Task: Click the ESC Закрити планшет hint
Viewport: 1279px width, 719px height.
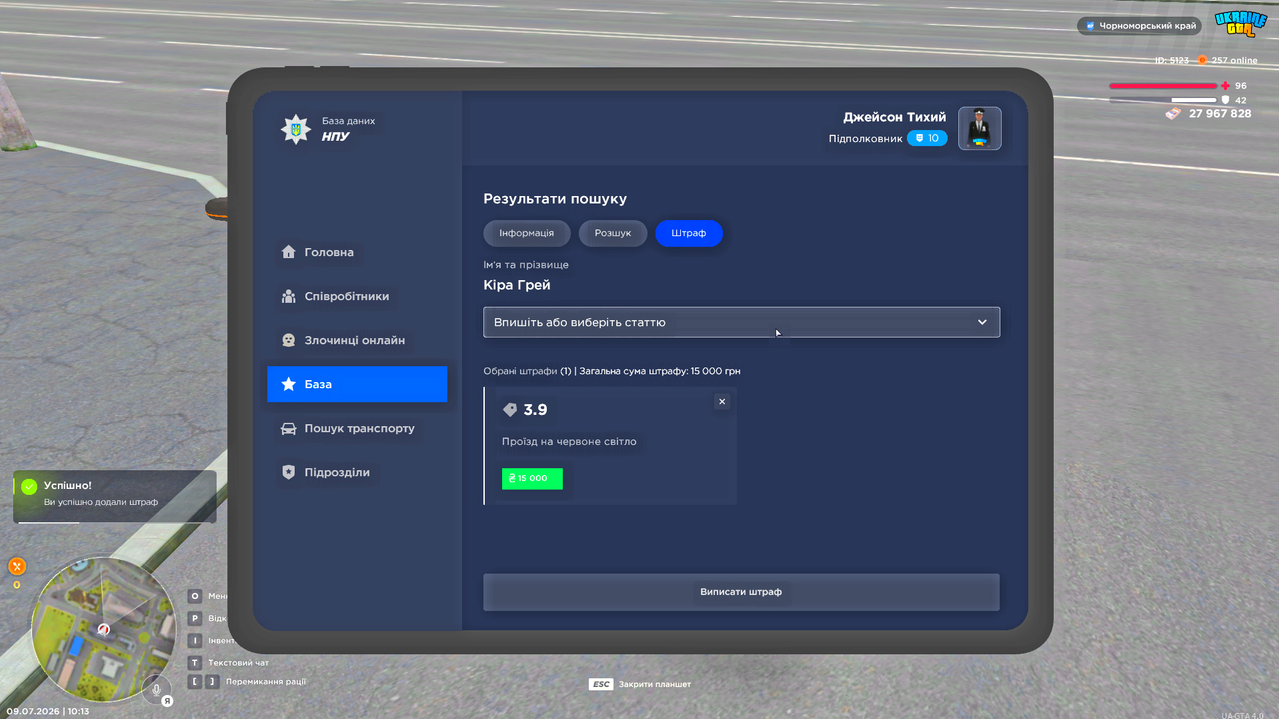Action: coord(640,684)
